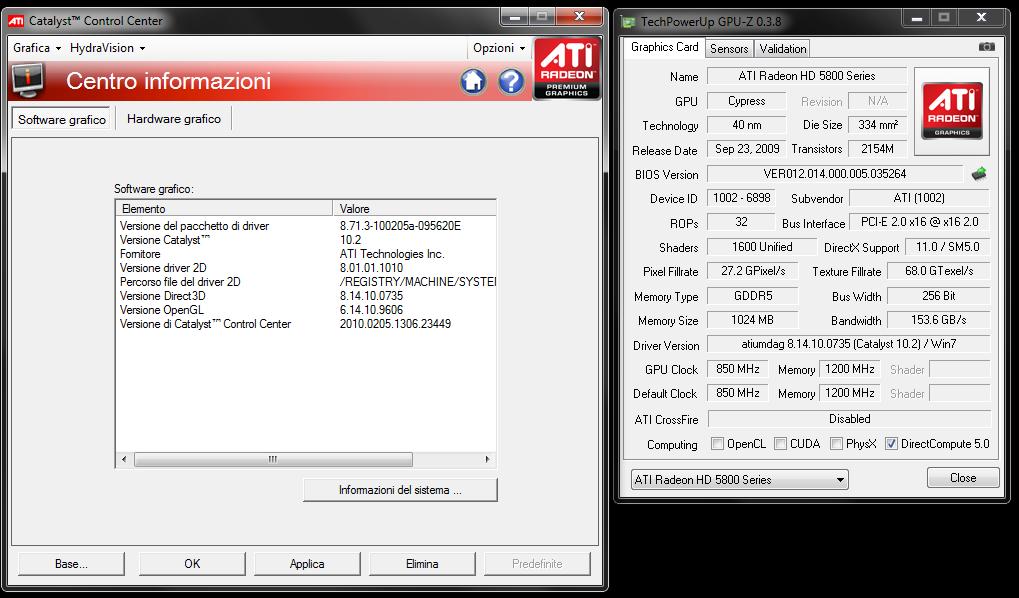1019x598 pixels.
Task: Click the horizontal scrollbar thumb in software list
Action: [x=273, y=460]
